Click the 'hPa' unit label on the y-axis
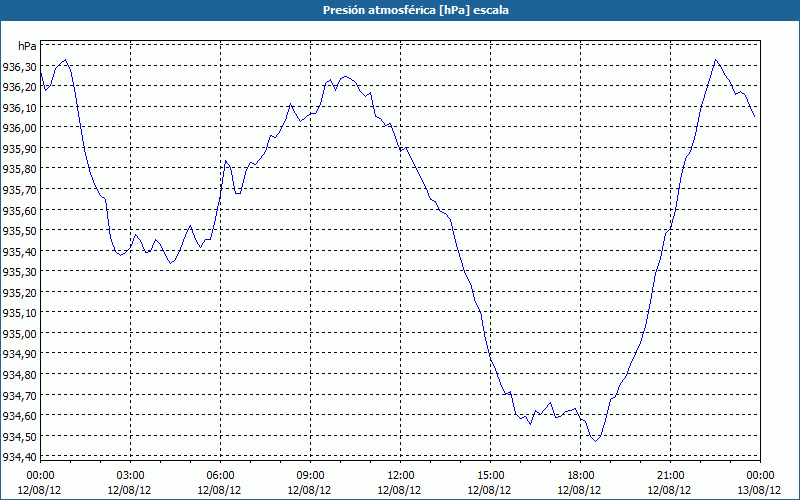This screenshot has width=800, height=500. [x=27, y=46]
